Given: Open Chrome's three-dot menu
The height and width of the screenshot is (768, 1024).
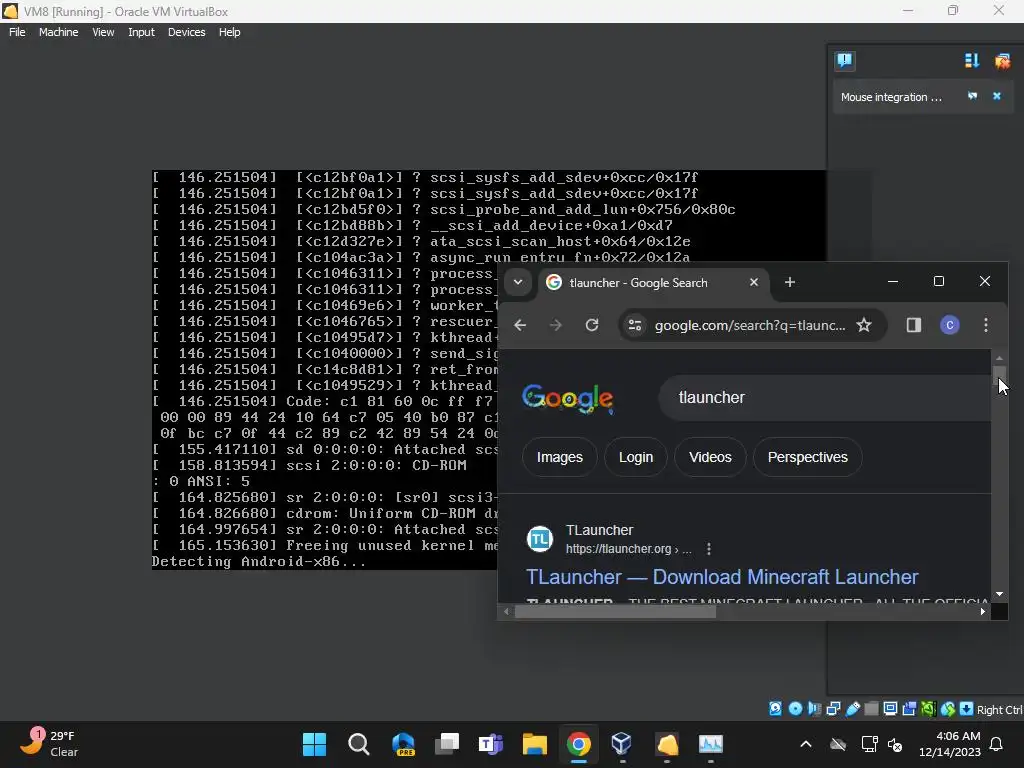Looking at the screenshot, I should [x=985, y=325].
